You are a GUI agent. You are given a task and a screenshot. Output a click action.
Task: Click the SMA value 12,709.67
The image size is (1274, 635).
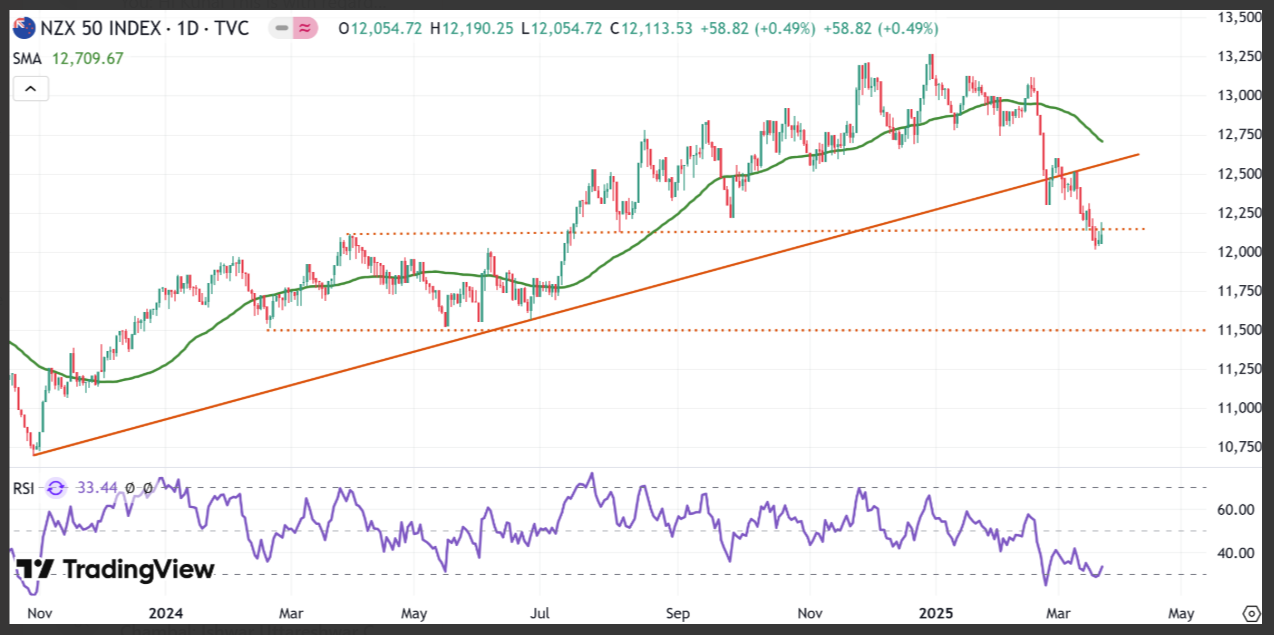click(x=86, y=58)
